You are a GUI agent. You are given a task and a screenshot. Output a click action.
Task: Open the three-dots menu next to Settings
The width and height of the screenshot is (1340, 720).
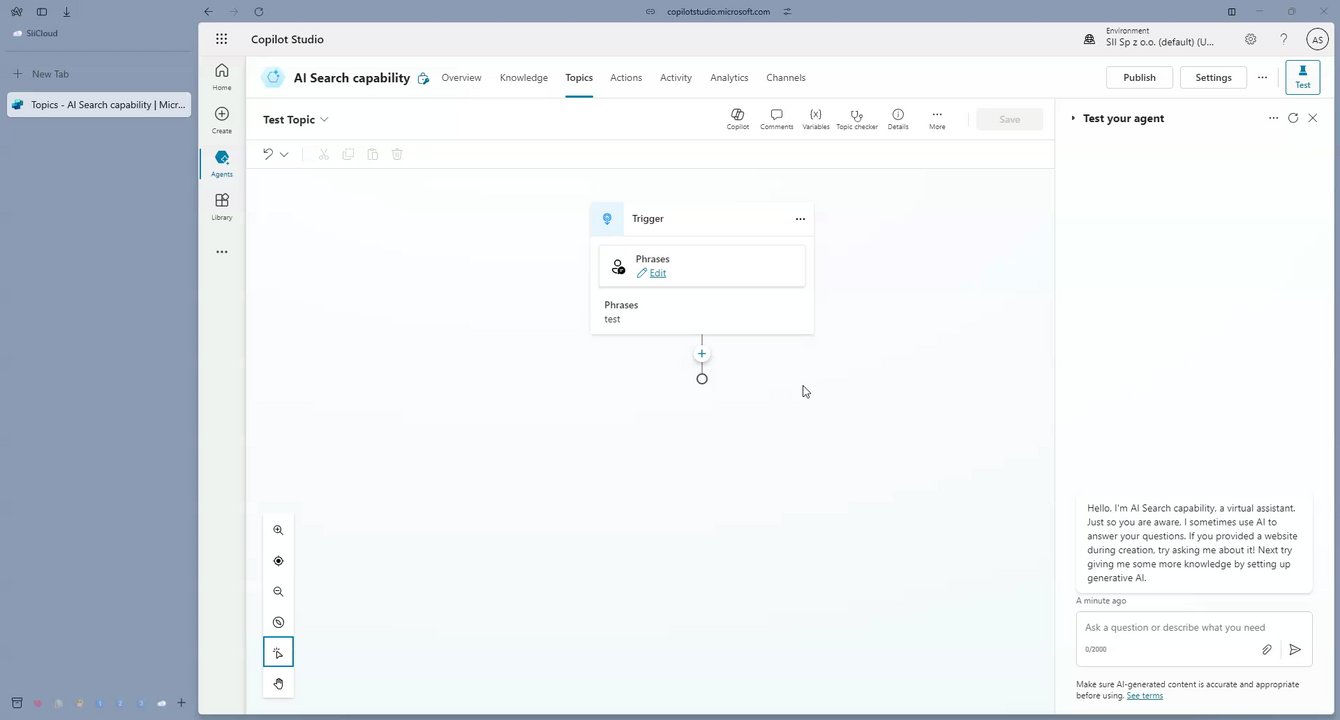click(x=1262, y=77)
